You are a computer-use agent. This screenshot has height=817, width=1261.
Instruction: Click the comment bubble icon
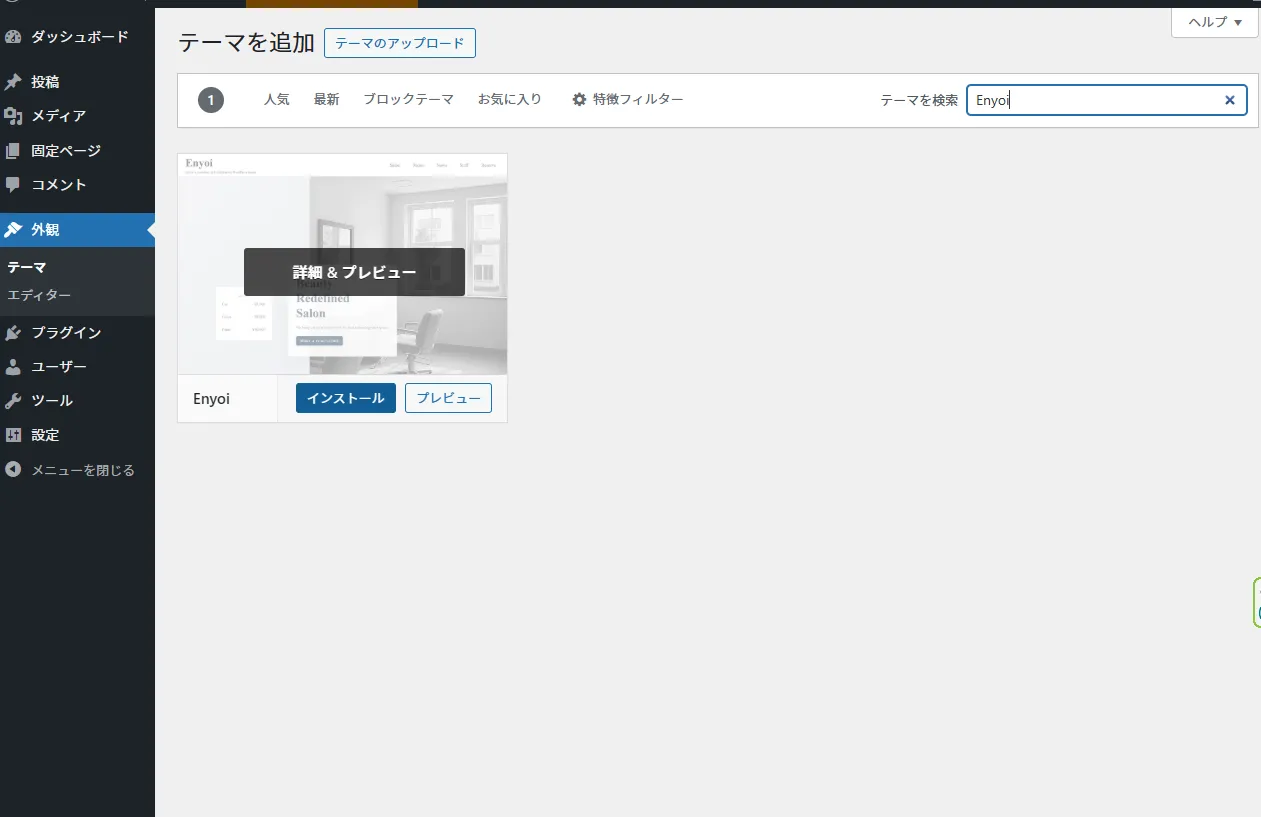[x=13, y=185]
